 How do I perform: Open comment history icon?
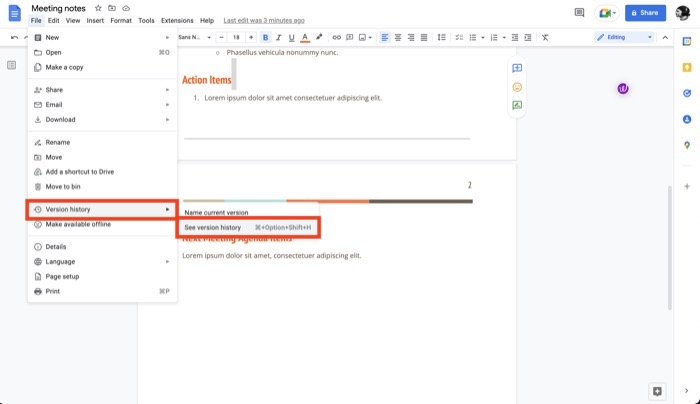(x=579, y=13)
